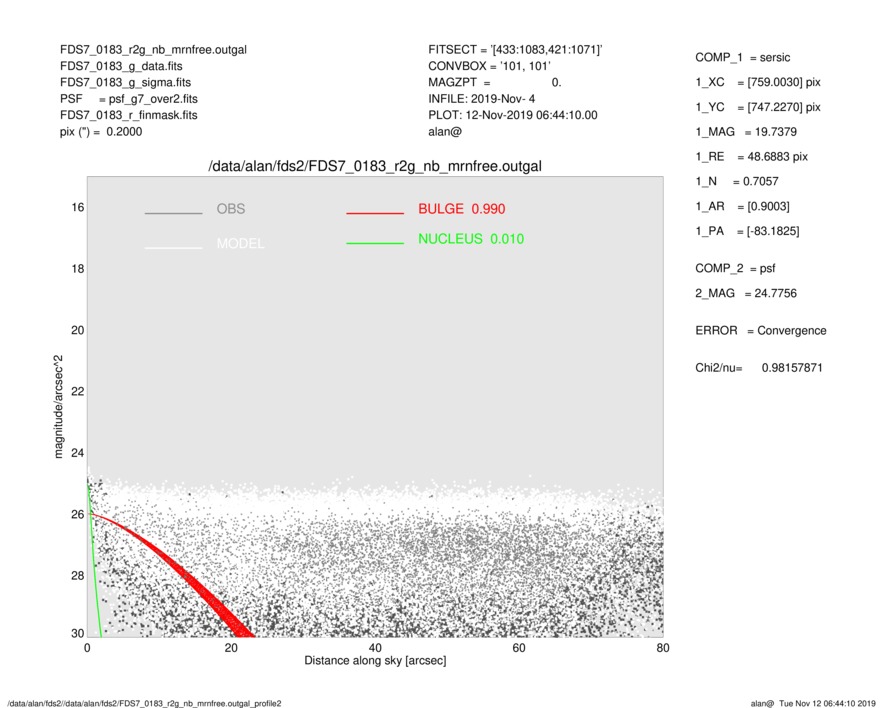Image resolution: width=885 pixels, height=708 pixels.
Task: Select the COMP_1 = sersic line
Action: click(742, 58)
